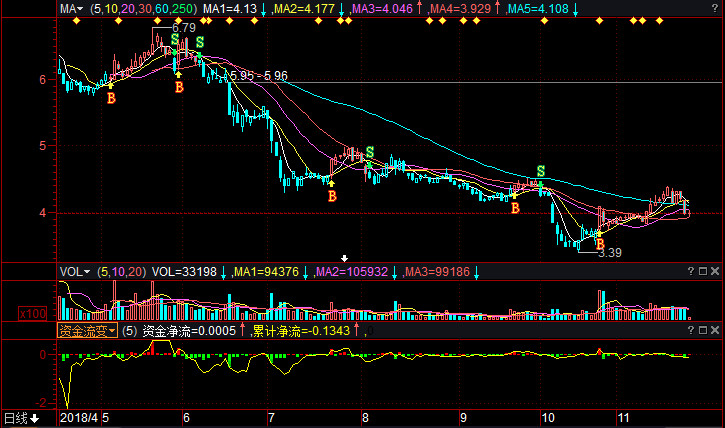Screen dimensions: 725x428
Task: Click the 6.79 high price label
Action: pyautogui.click(x=183, y=28)
